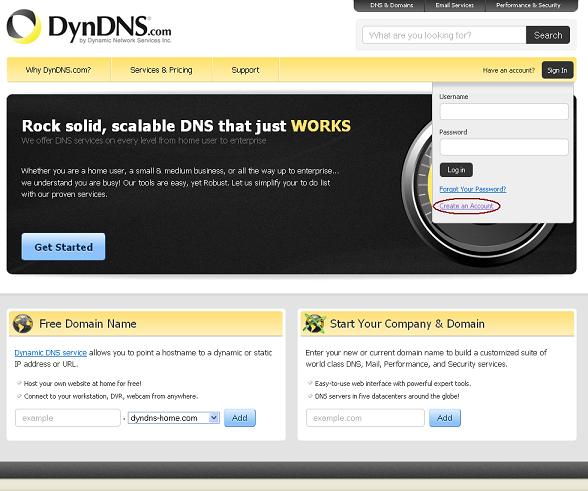Click the Log in button
The image size is (588, 491).
456,170
